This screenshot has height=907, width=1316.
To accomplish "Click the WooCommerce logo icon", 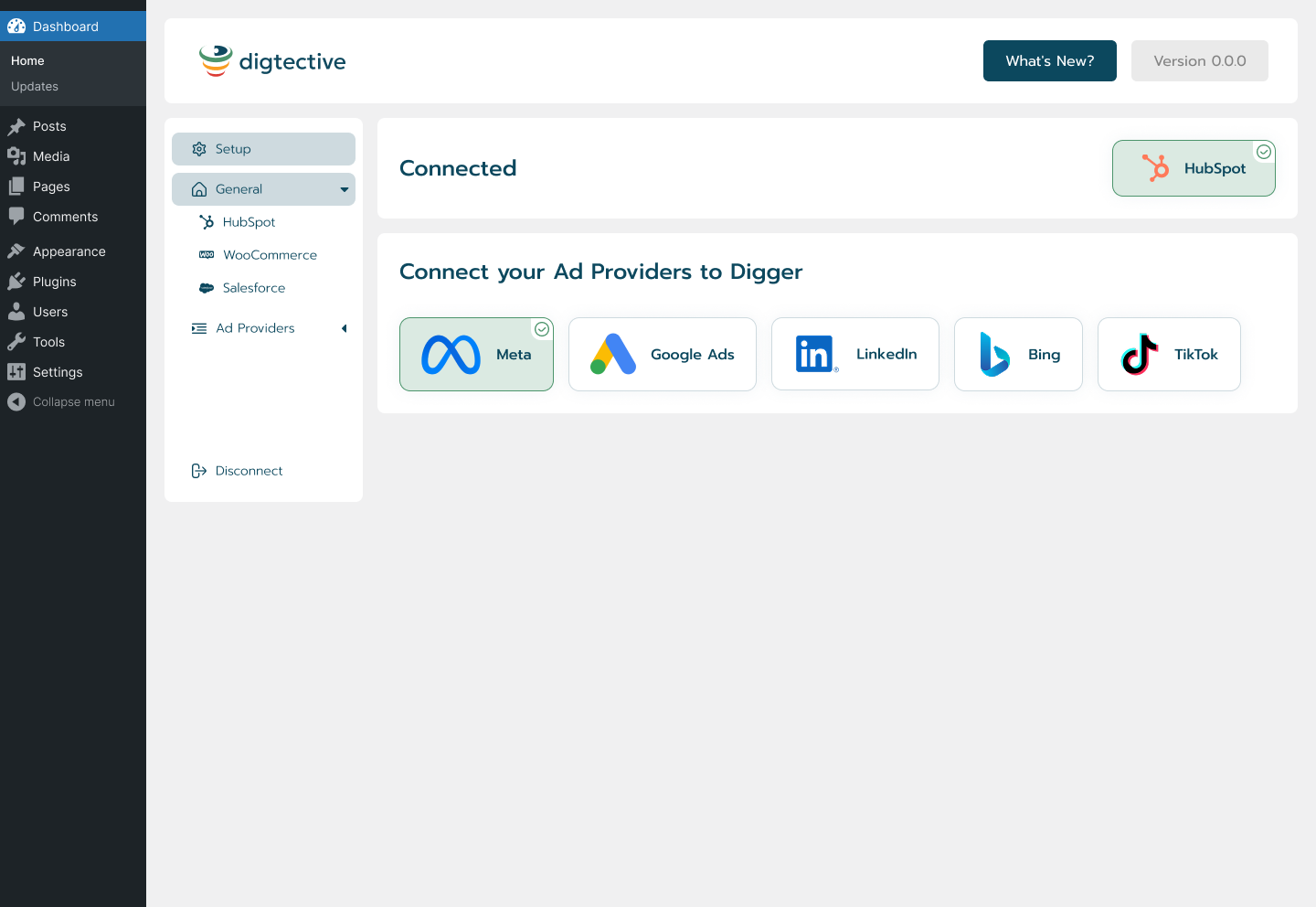I will coord(207,255).
